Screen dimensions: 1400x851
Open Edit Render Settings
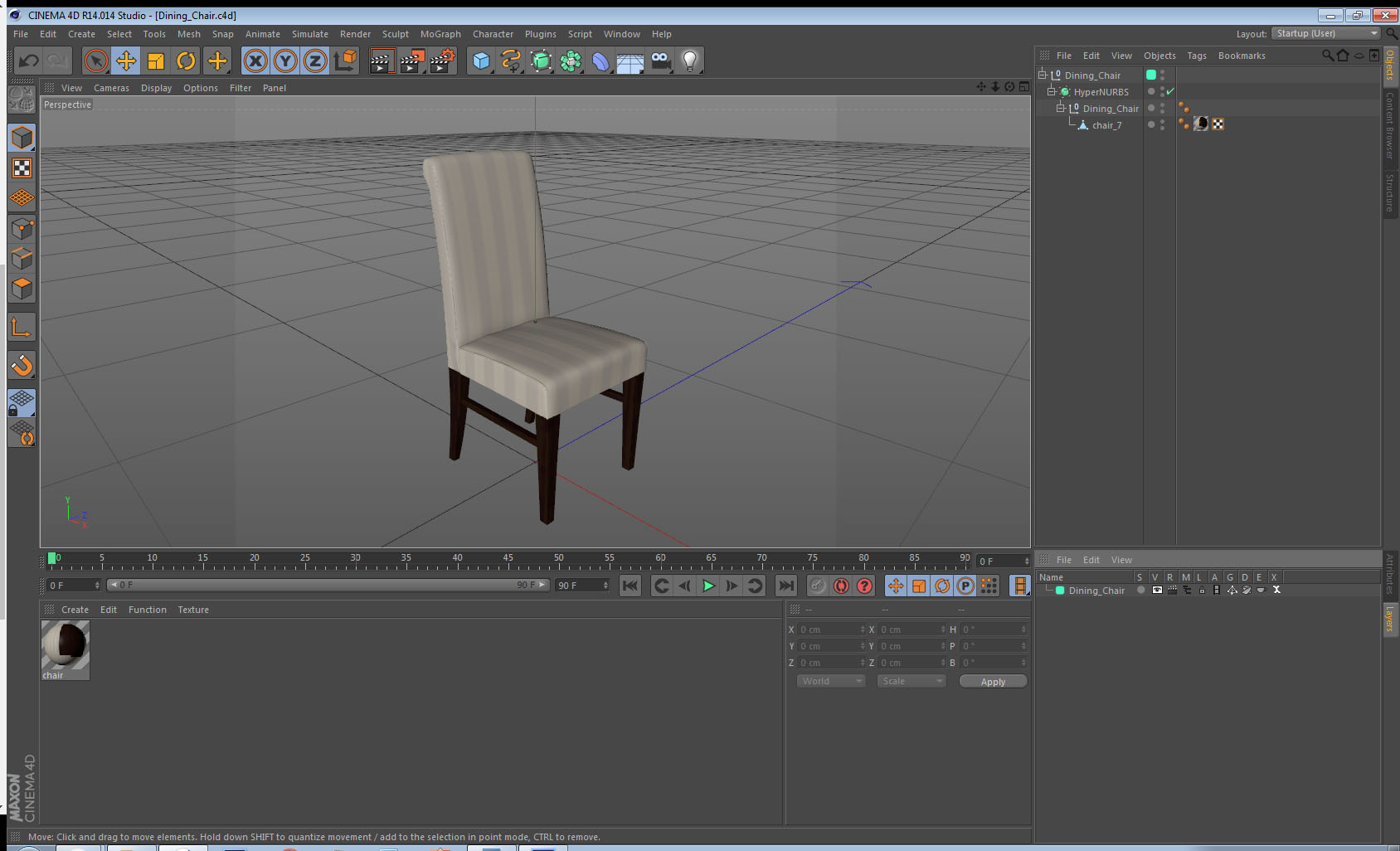443,61
